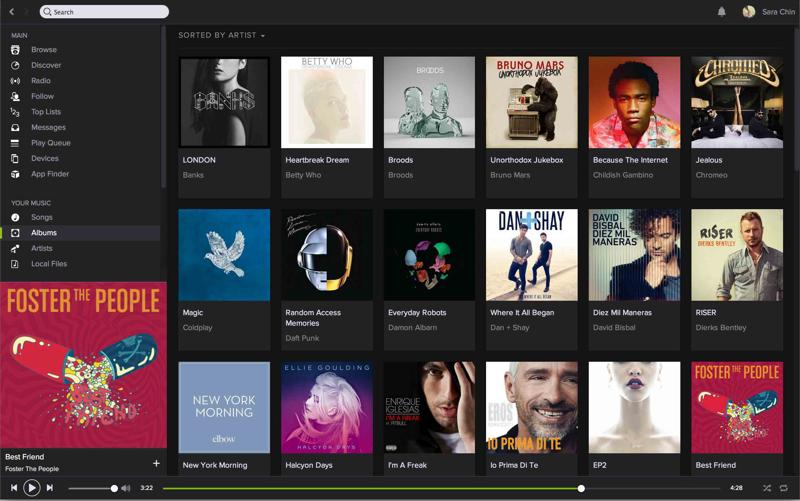800x501 pixels.
Task: Open the now playing Foster The People artwork
Action: click(83, 365)
